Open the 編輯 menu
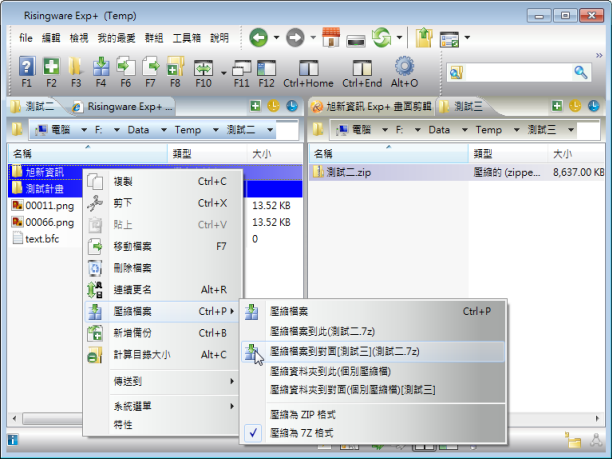Screen dimensions: 612x459 tap(51, 38)
